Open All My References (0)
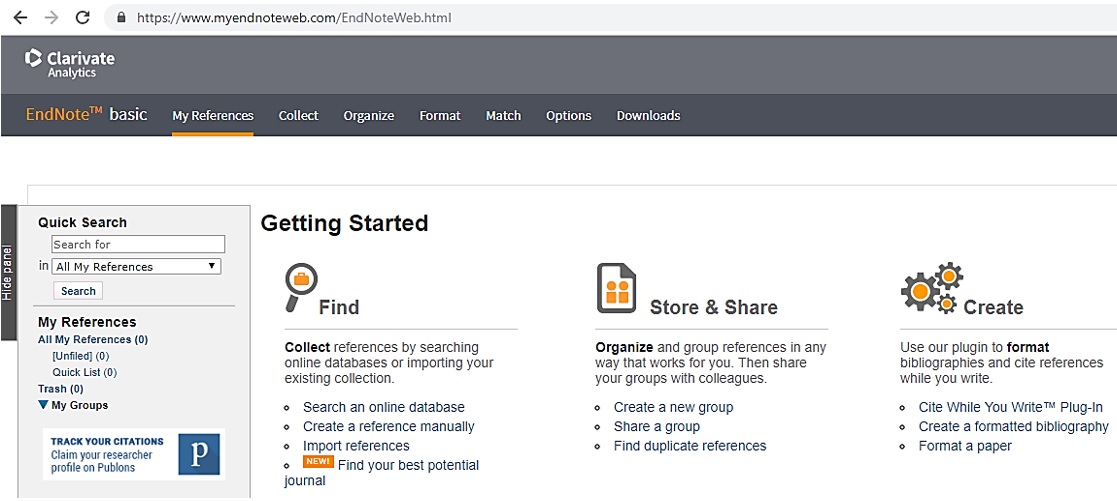 tap(93, 339)
